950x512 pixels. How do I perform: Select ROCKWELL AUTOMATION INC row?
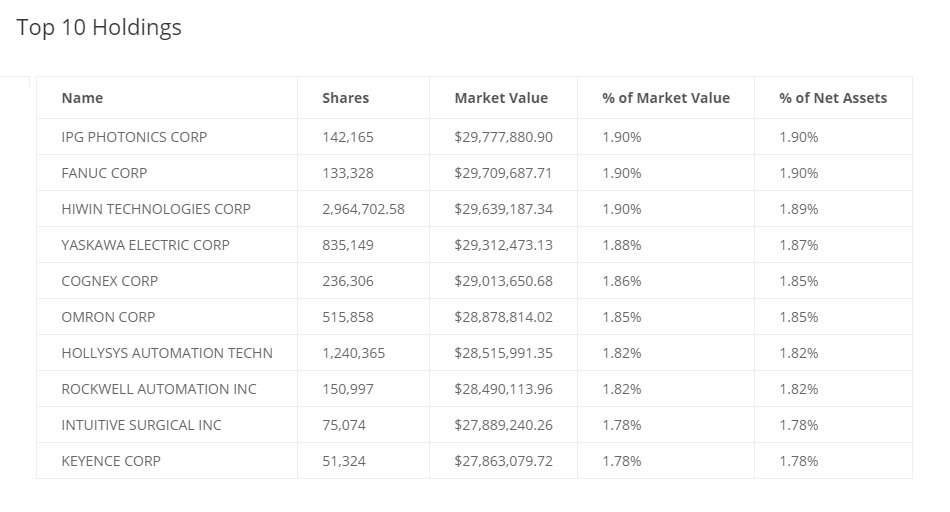click(159, 389)
